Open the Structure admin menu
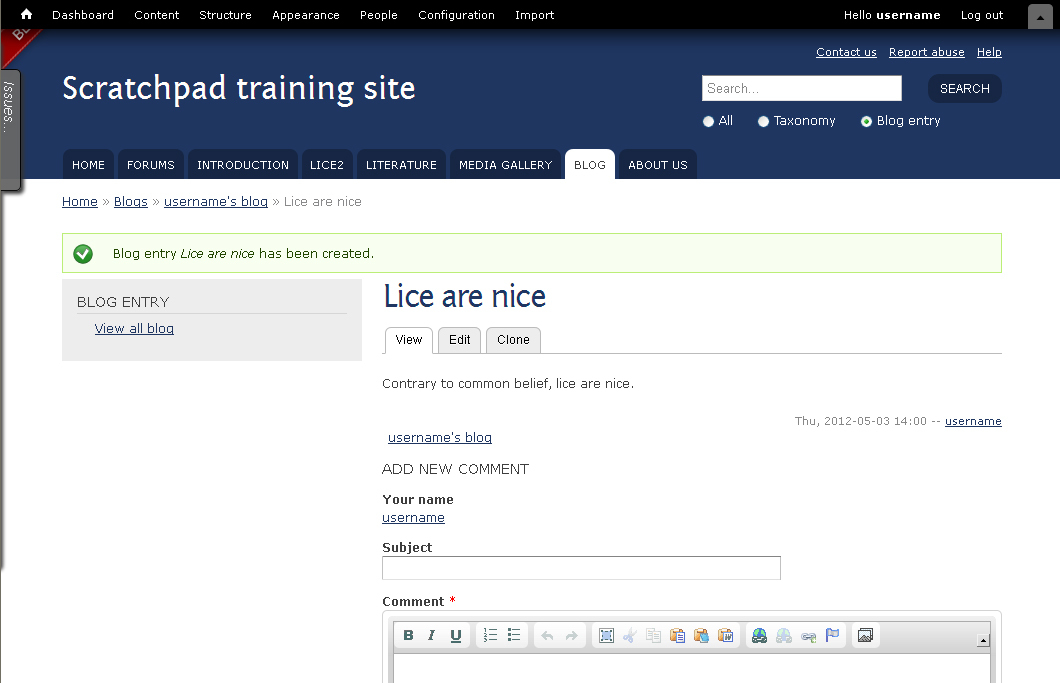The width and height of the screenshot is (1060, 683). (x=225, y=15)
